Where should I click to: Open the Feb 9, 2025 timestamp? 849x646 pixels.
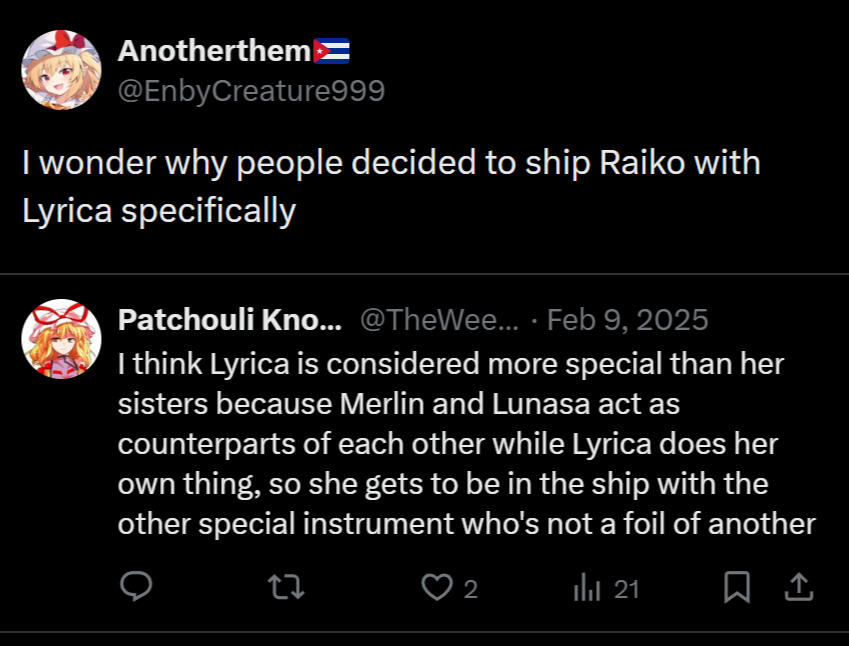coord(628,319)
